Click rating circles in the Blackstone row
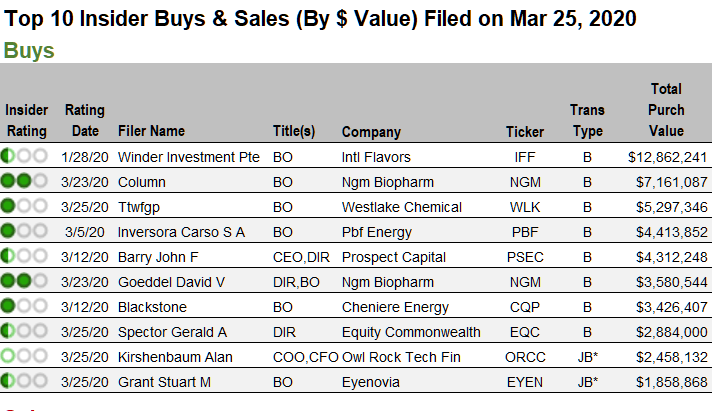Image resolution: width=712 pixels, height=411 pixels. point(24,307)
